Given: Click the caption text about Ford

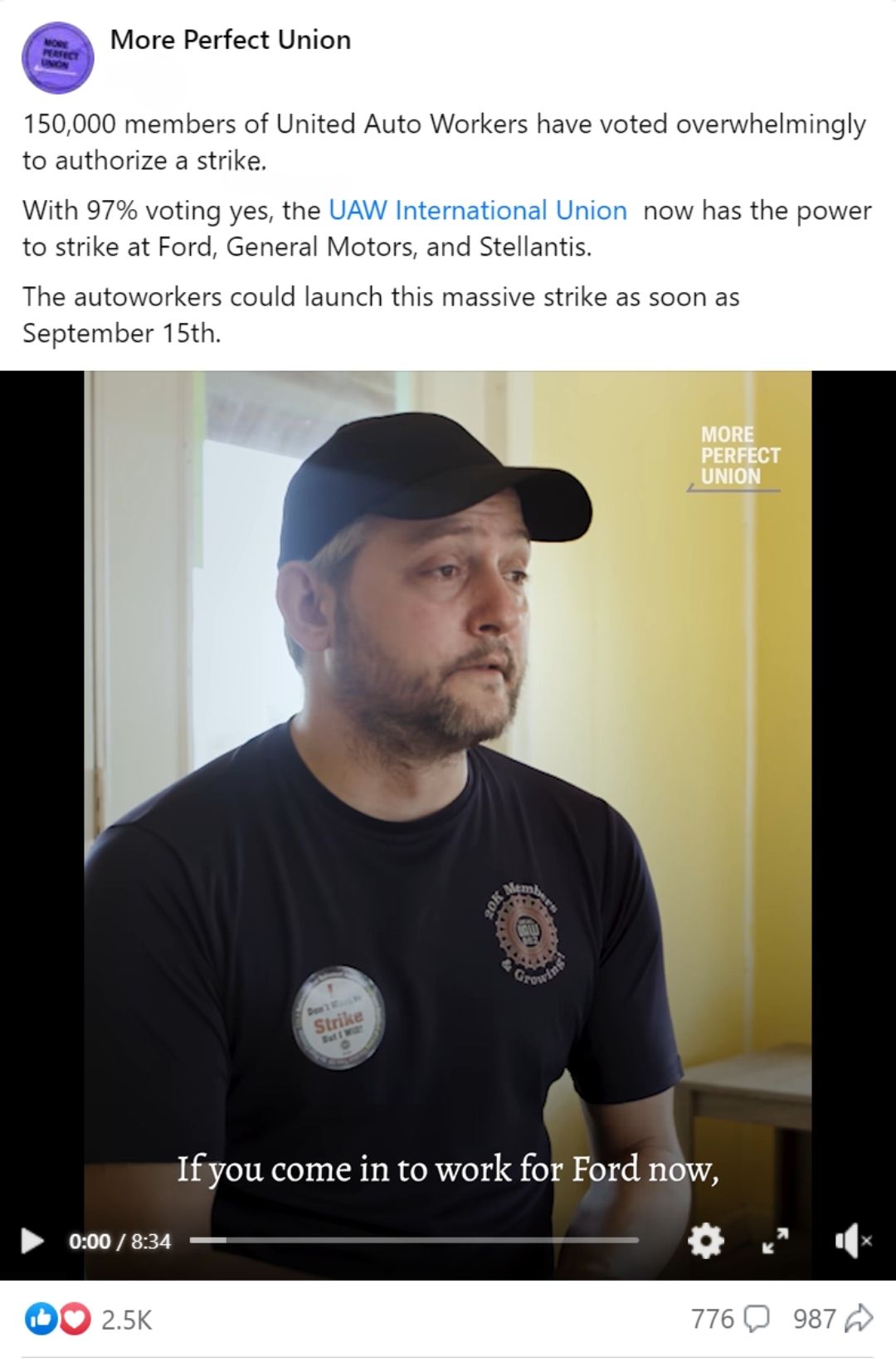Looking at the screenshot, I should pyautogui.click(x=447, y=1169).
